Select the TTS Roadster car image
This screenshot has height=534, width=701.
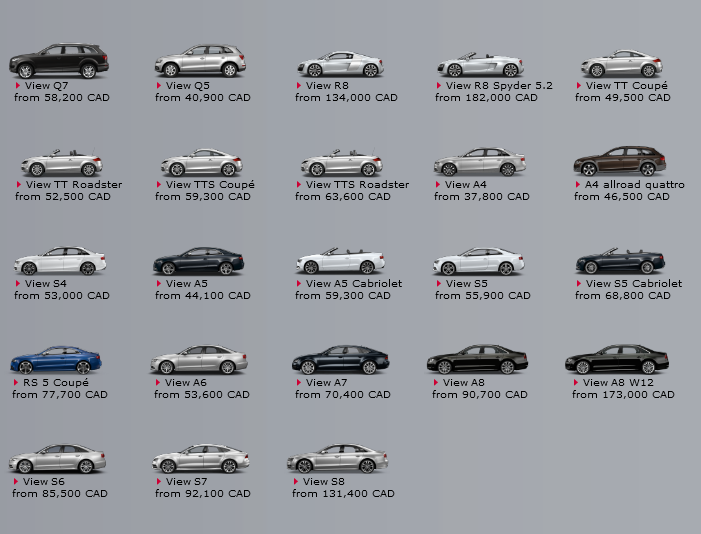click(342, 163)
